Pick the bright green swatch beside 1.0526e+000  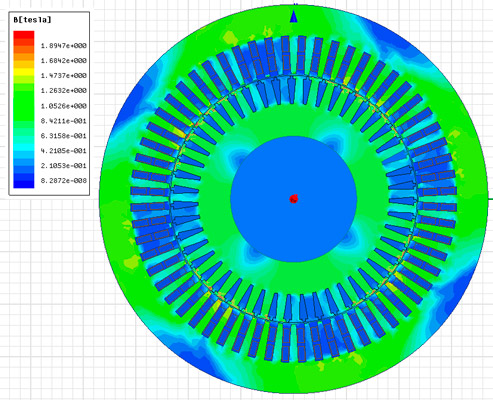[x=24, y=106]
